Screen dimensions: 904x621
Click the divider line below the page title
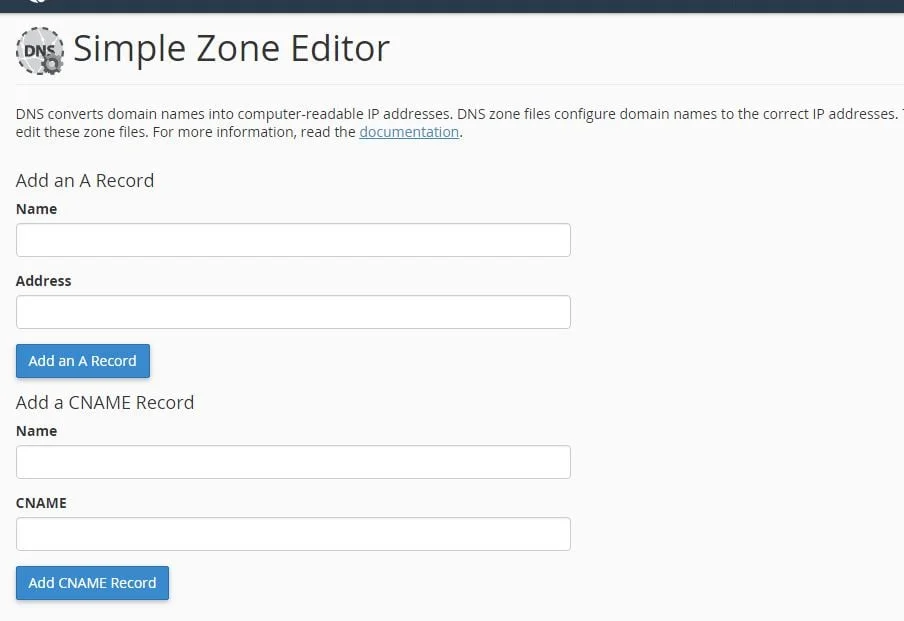click(x=450, y=85)
